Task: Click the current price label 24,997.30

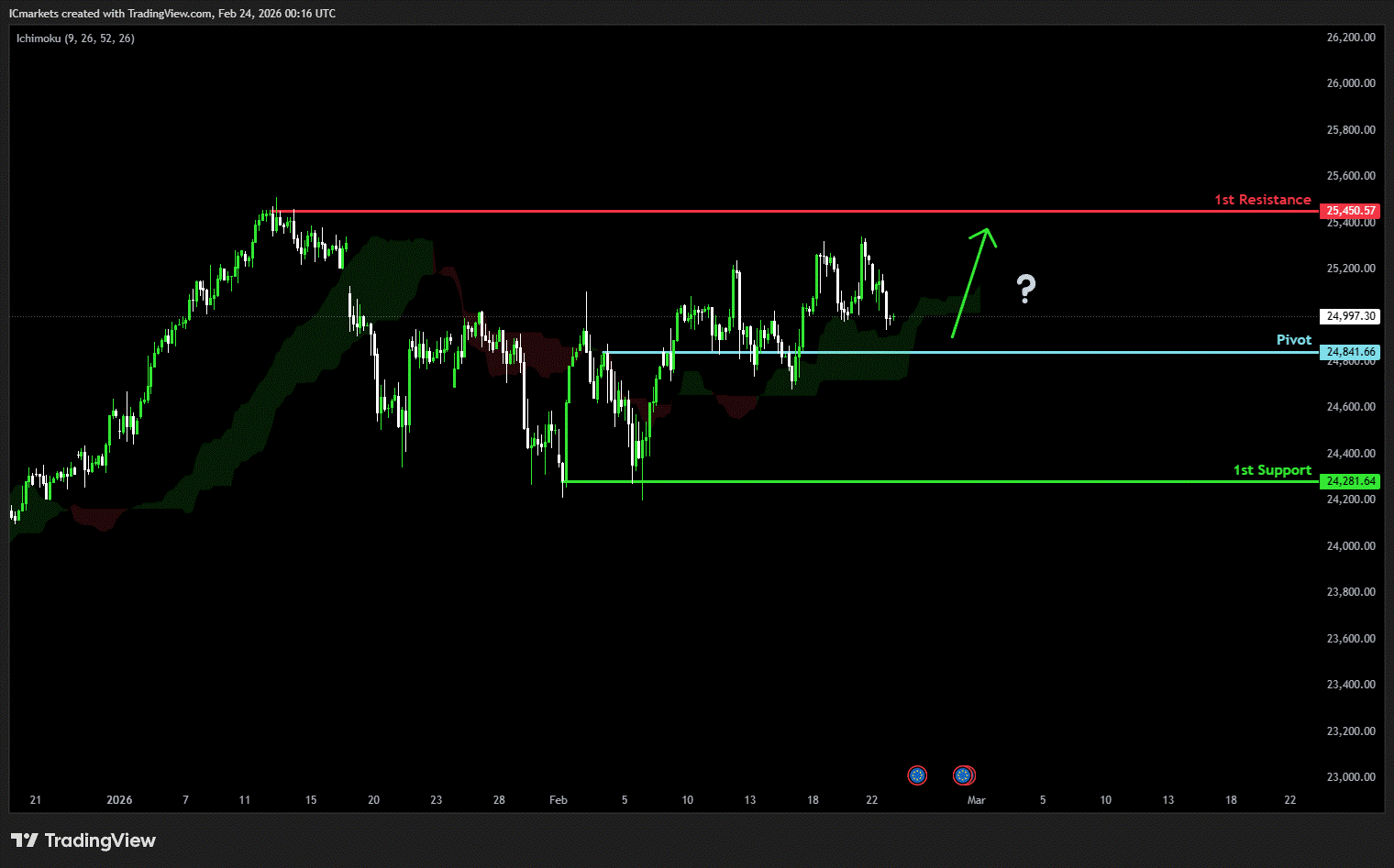Action: click(1350, 316)
